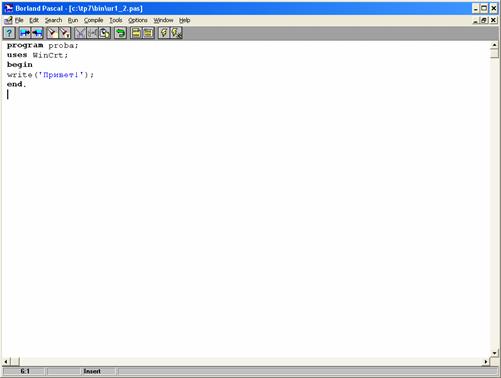Image resolution: width=501 pixels, height=378 pixels.
Task: Click the Run lightning bolt icon
Action: [164, 33]
